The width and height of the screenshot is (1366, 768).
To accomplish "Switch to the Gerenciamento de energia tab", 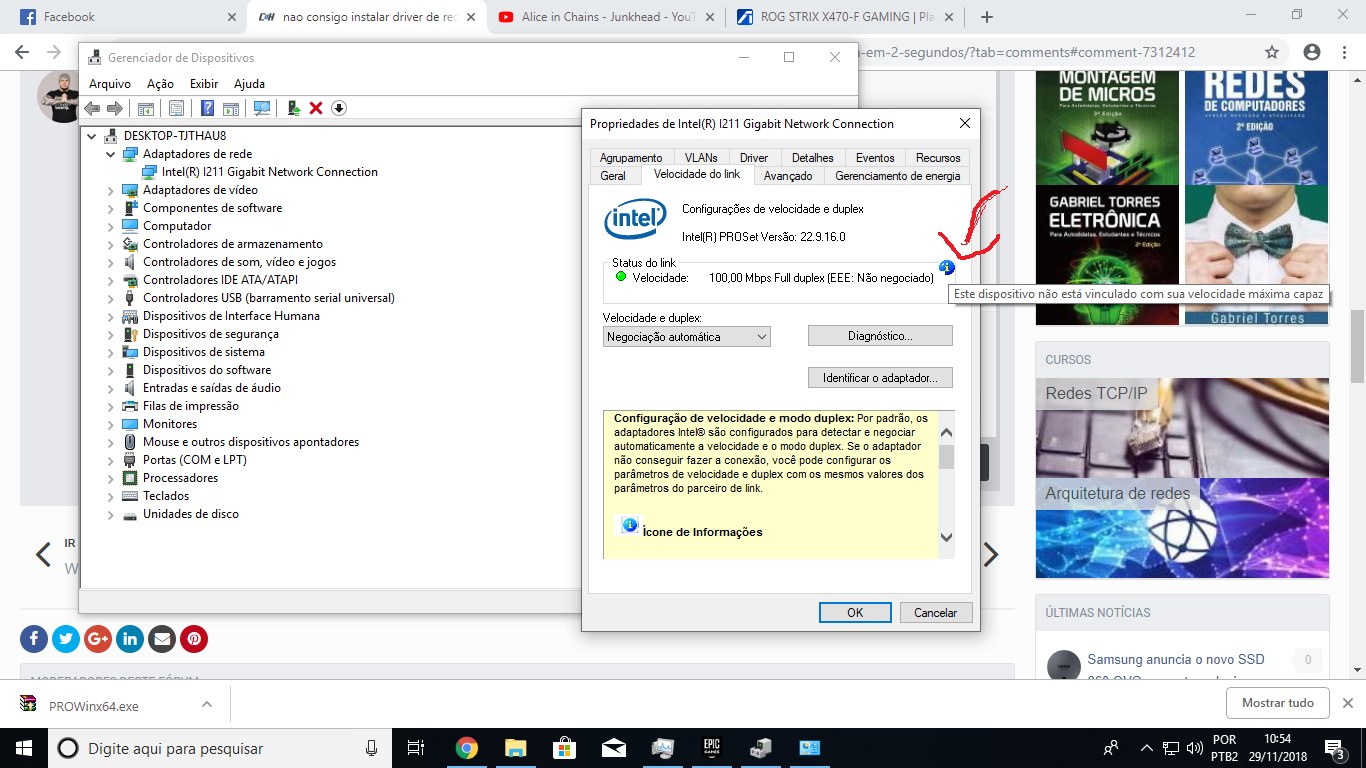I will [897, 176].
